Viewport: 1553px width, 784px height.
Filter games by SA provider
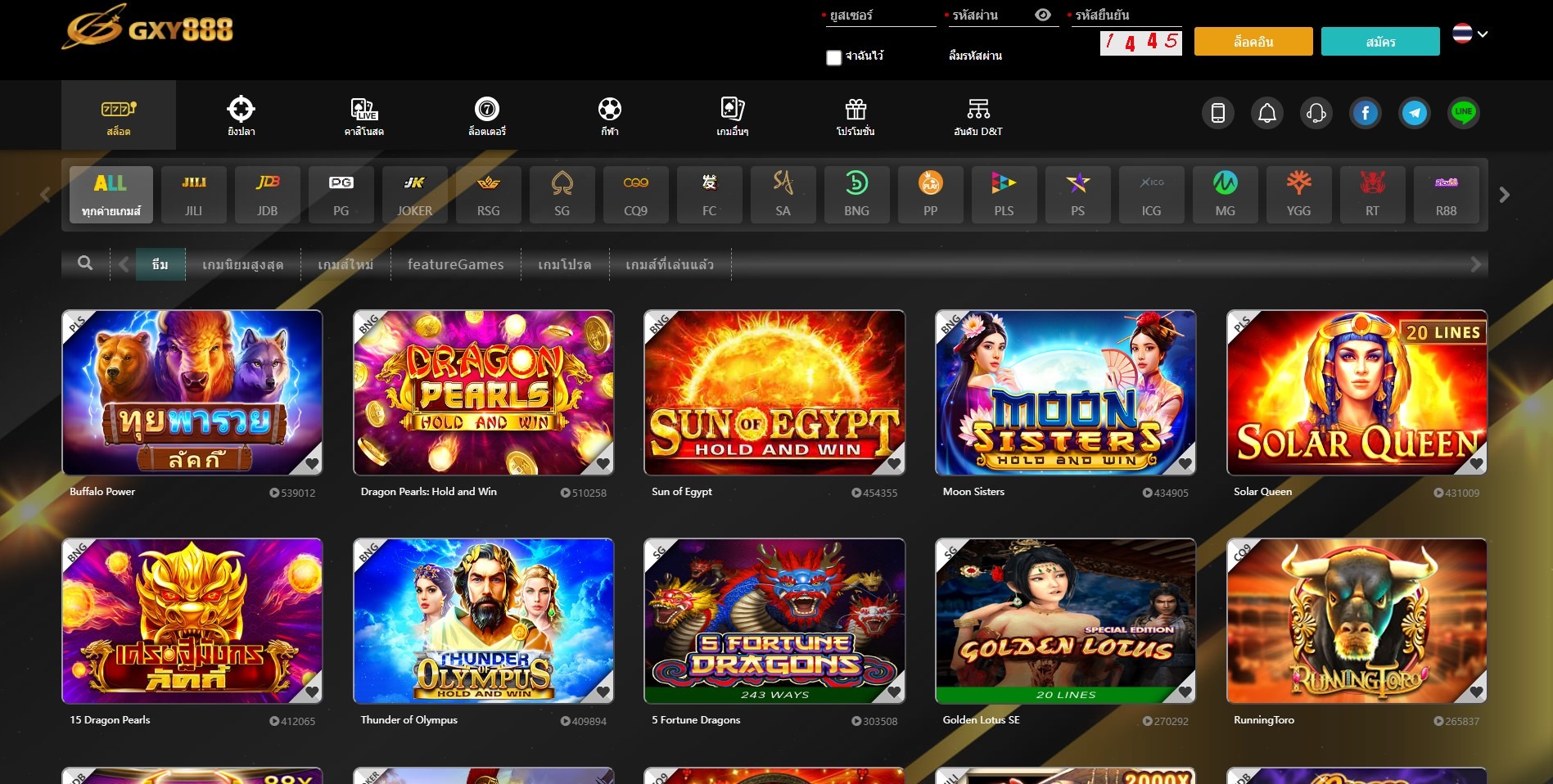coord(783,195)
